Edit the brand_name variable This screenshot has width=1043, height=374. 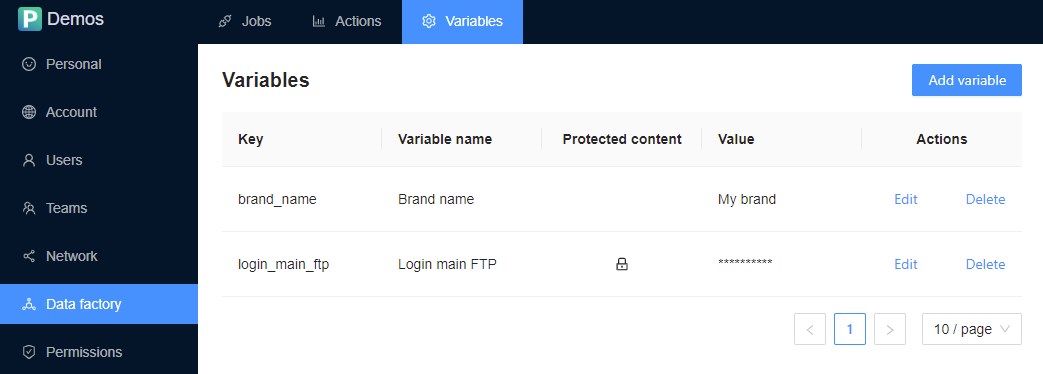tap(905, 199)
